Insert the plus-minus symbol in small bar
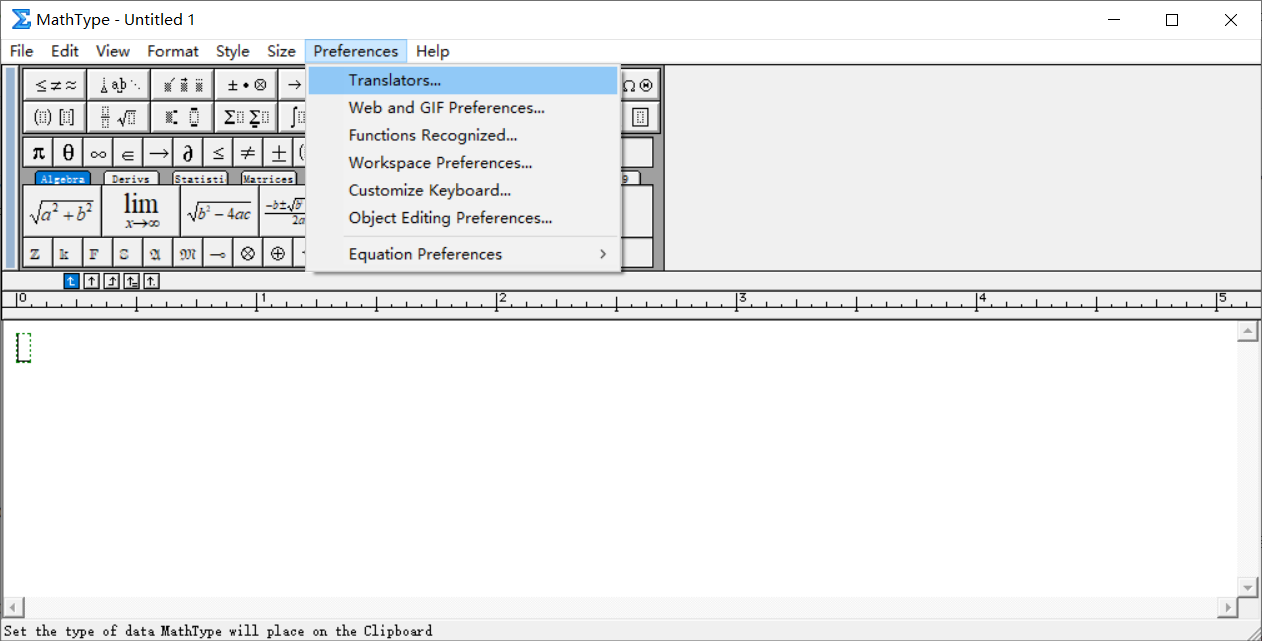Viewport: 1262px width, 641px height. pos(278,153)
